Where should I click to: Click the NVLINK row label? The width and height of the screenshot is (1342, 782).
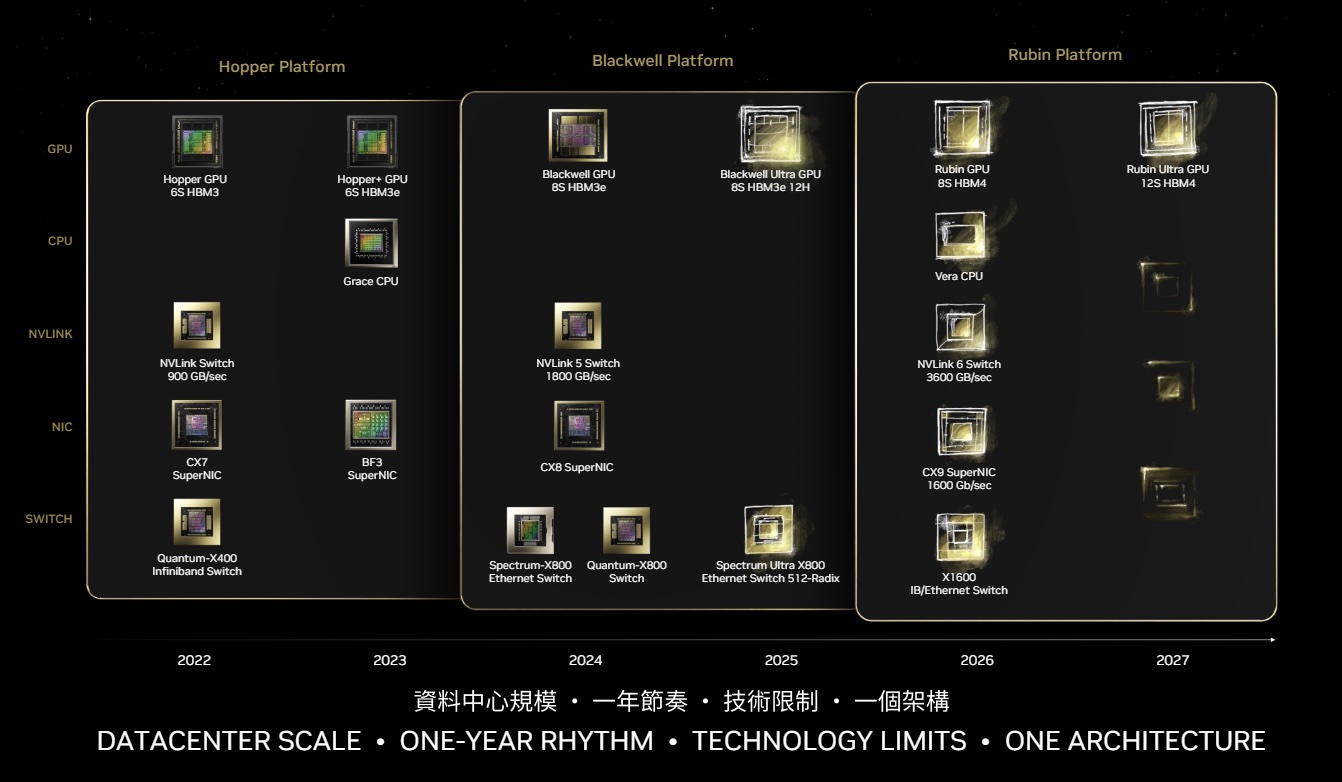50,334
